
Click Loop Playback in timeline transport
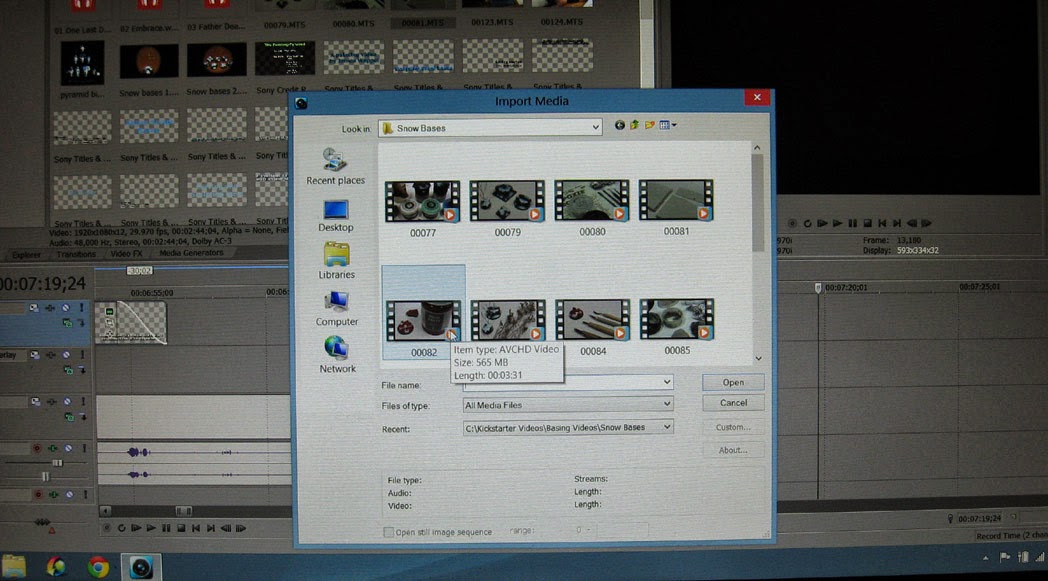pos(122,528)
